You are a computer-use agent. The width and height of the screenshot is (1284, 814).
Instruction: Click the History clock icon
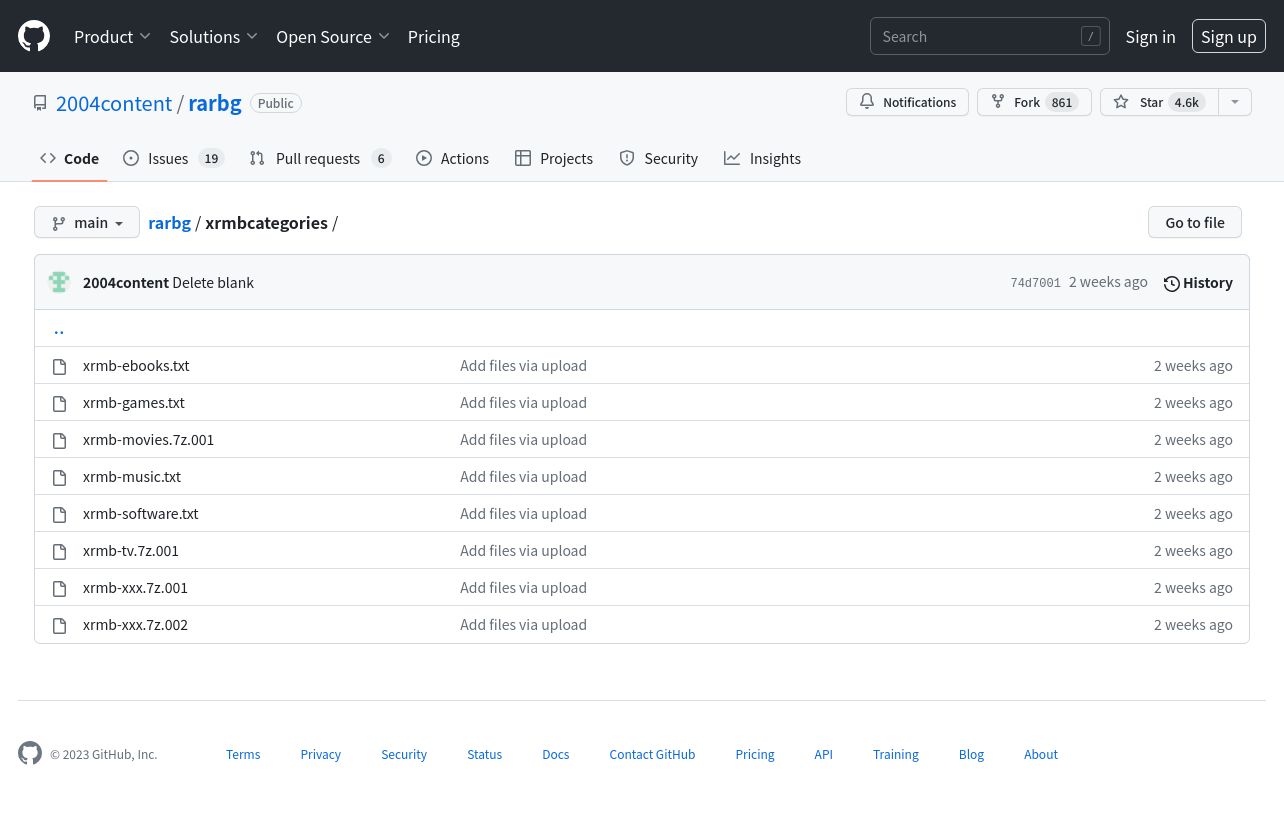point(1172,283)
